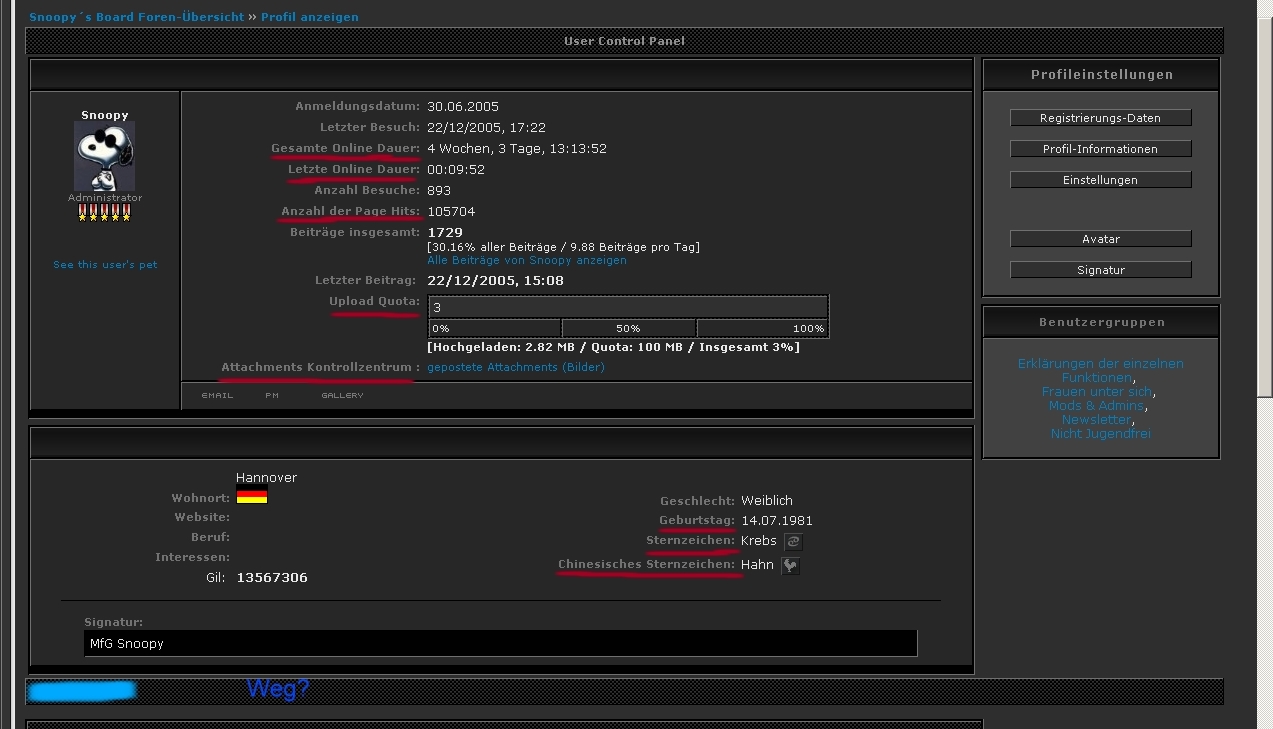Image resolution: width=1273 pixels, height=729 pixels.
Task: Click the PM private message button
Action: 272,396
